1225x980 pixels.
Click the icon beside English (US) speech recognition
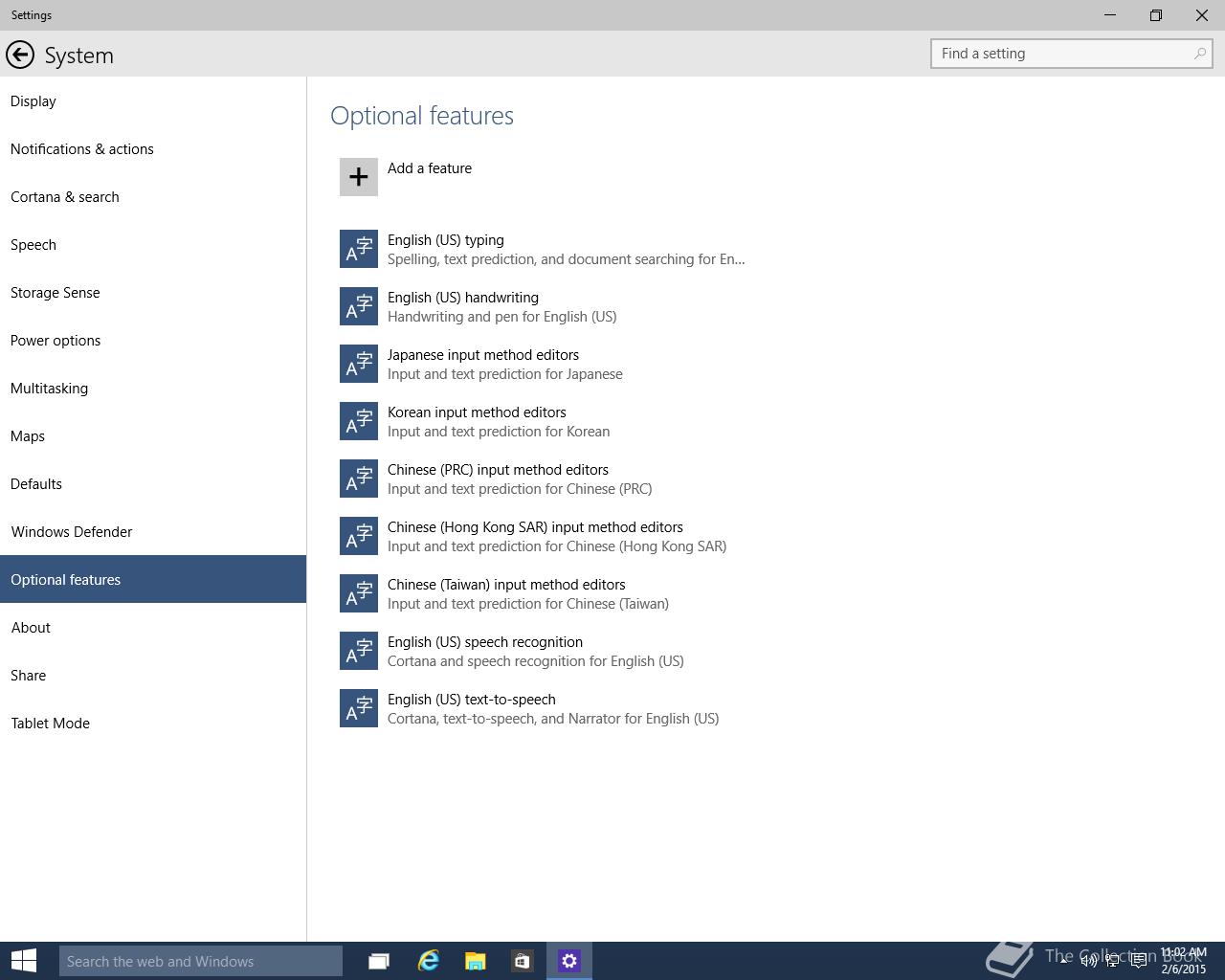(359, 651)
